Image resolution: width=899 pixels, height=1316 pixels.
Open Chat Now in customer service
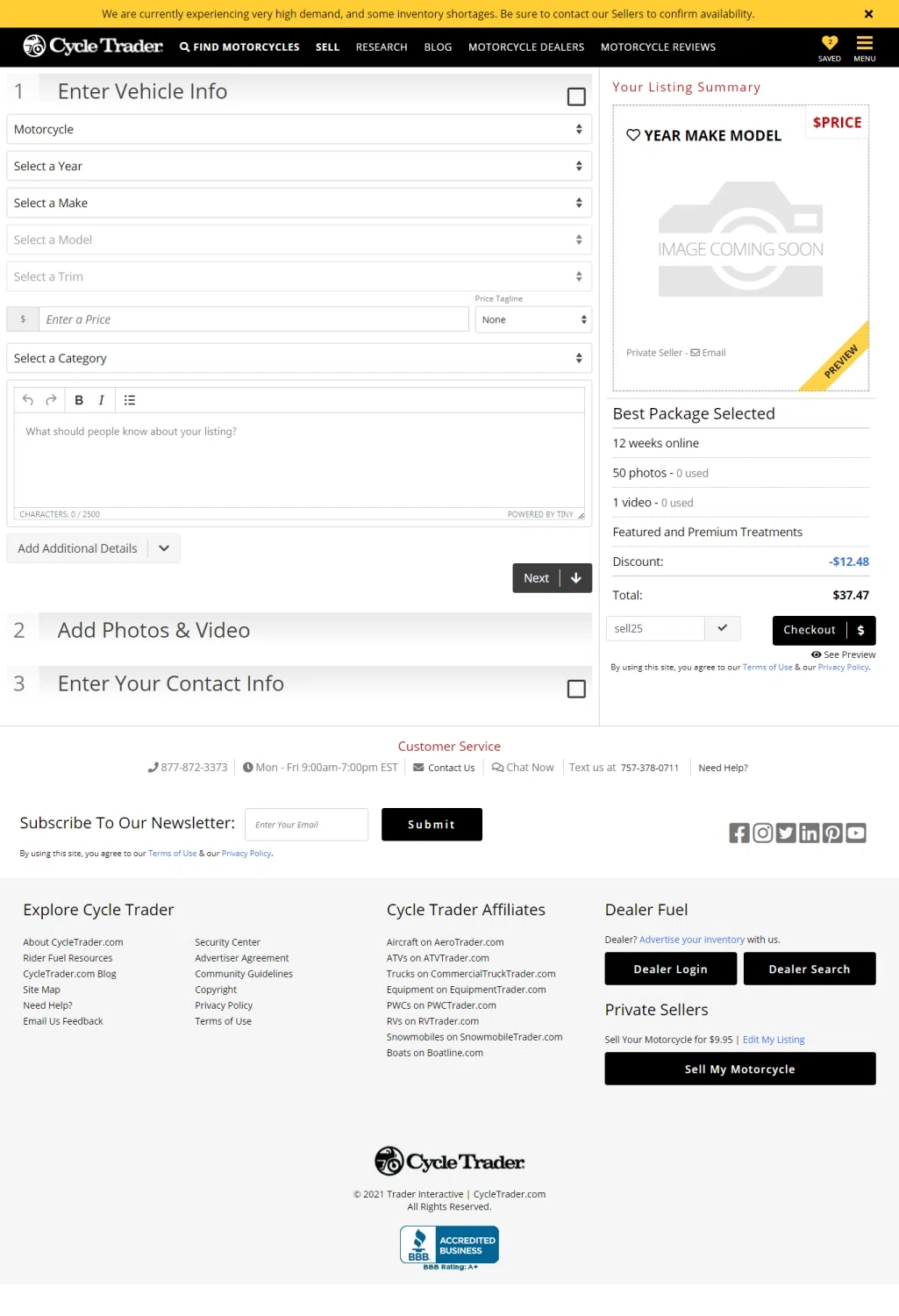523,768
